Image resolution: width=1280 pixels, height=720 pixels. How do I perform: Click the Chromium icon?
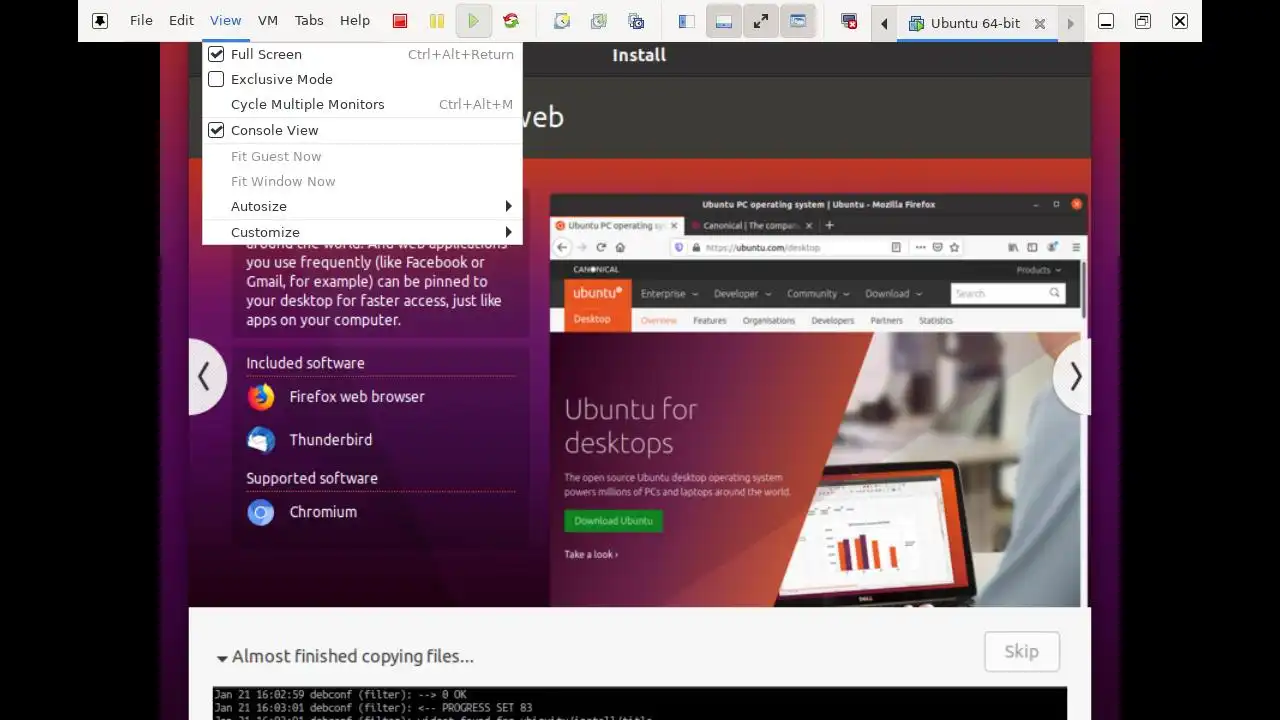(x=261, y=512)
